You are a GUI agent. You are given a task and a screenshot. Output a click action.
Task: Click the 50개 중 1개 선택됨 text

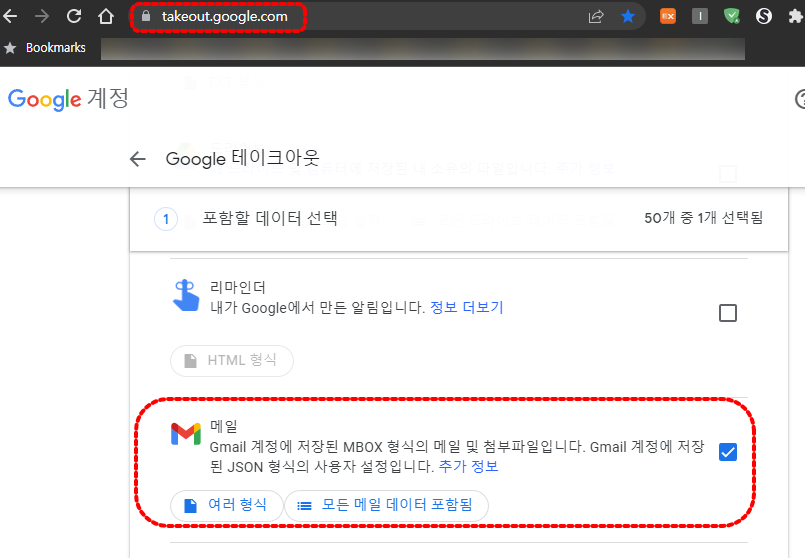[703, 218]
